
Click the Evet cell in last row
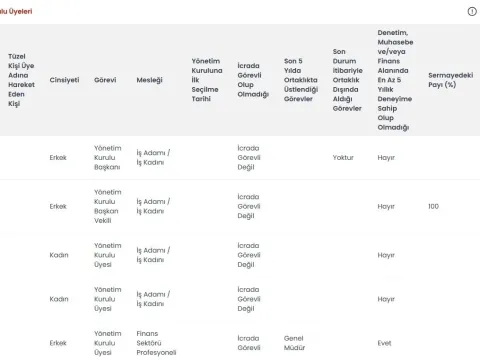384,343
